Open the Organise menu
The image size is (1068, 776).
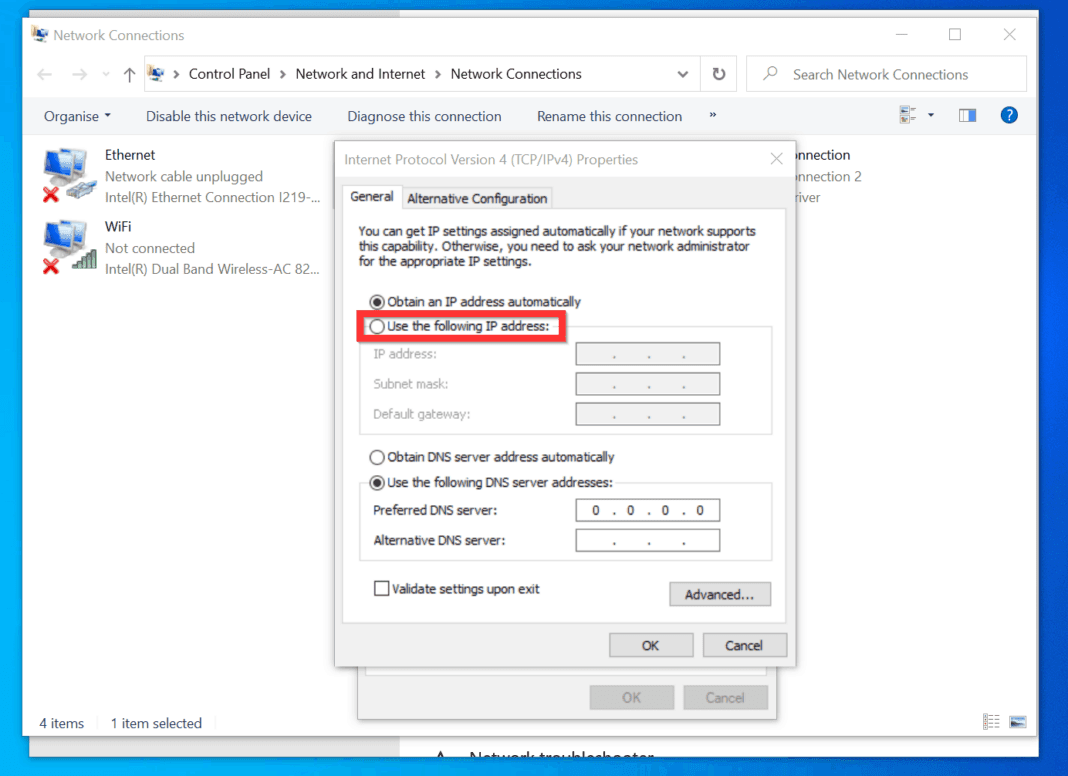click(x=77, y=117)
